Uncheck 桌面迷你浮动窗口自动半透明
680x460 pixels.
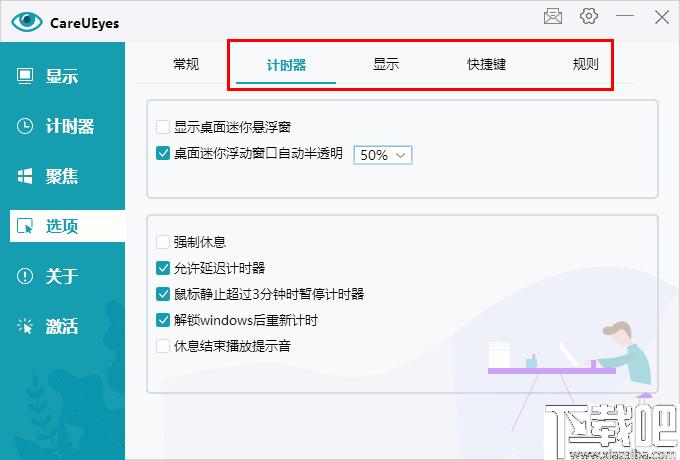pos(163,153)
